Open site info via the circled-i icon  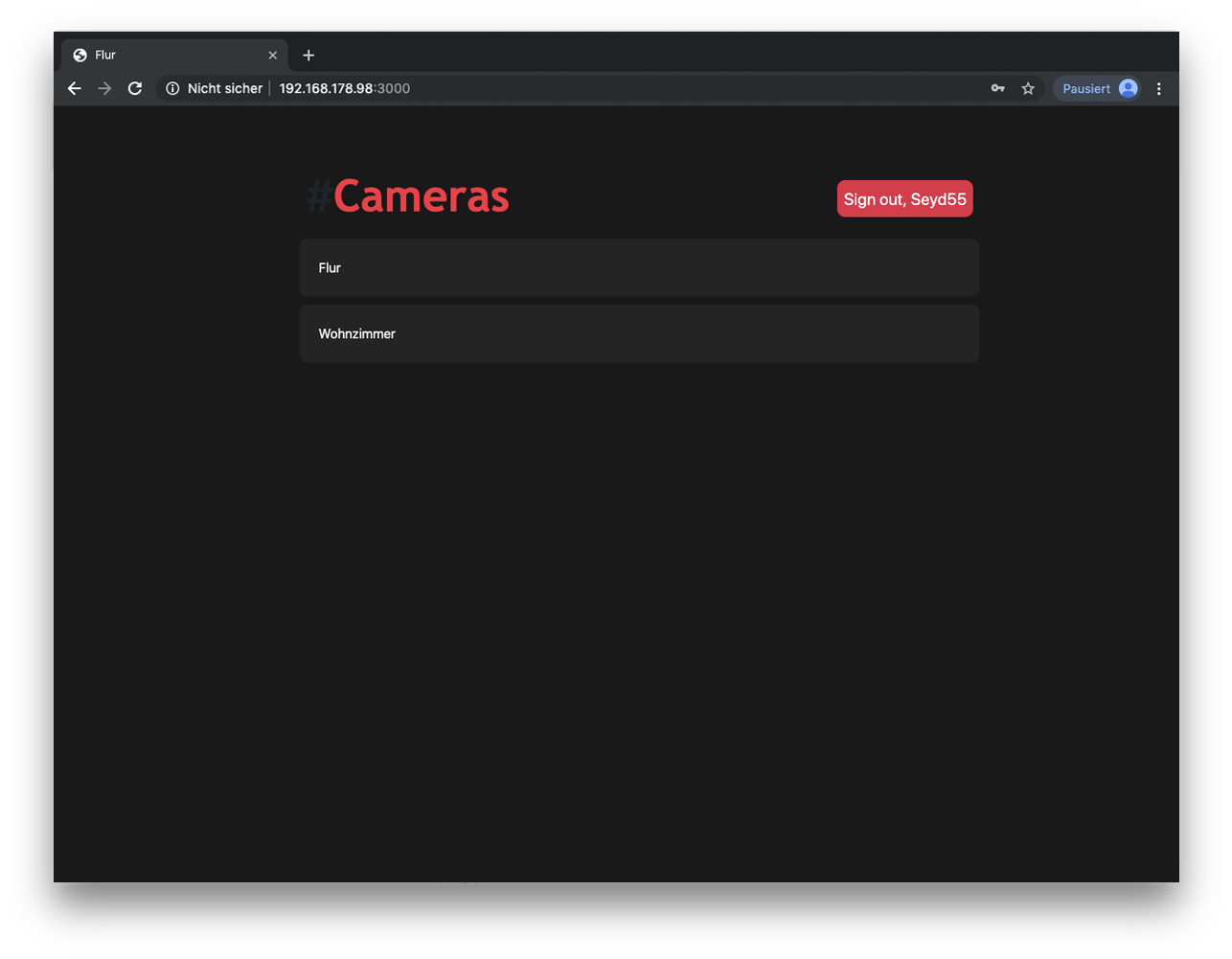click(x=172, y=88)
